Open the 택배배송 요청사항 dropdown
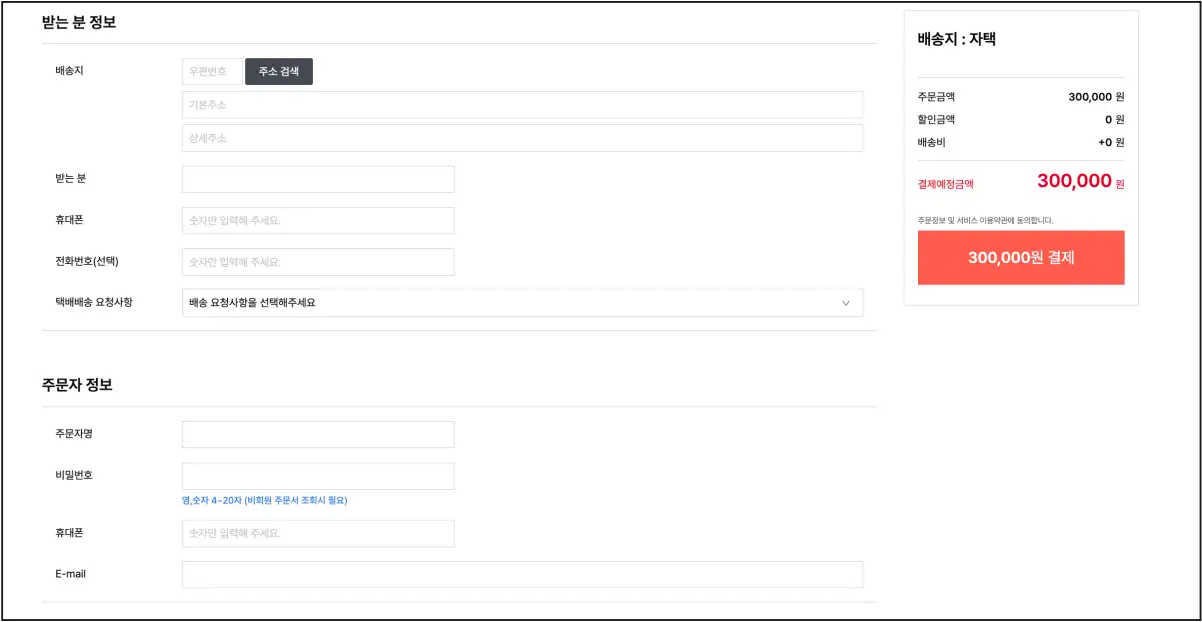Viewport: 1202px width, 622px height. coord(521,303)
